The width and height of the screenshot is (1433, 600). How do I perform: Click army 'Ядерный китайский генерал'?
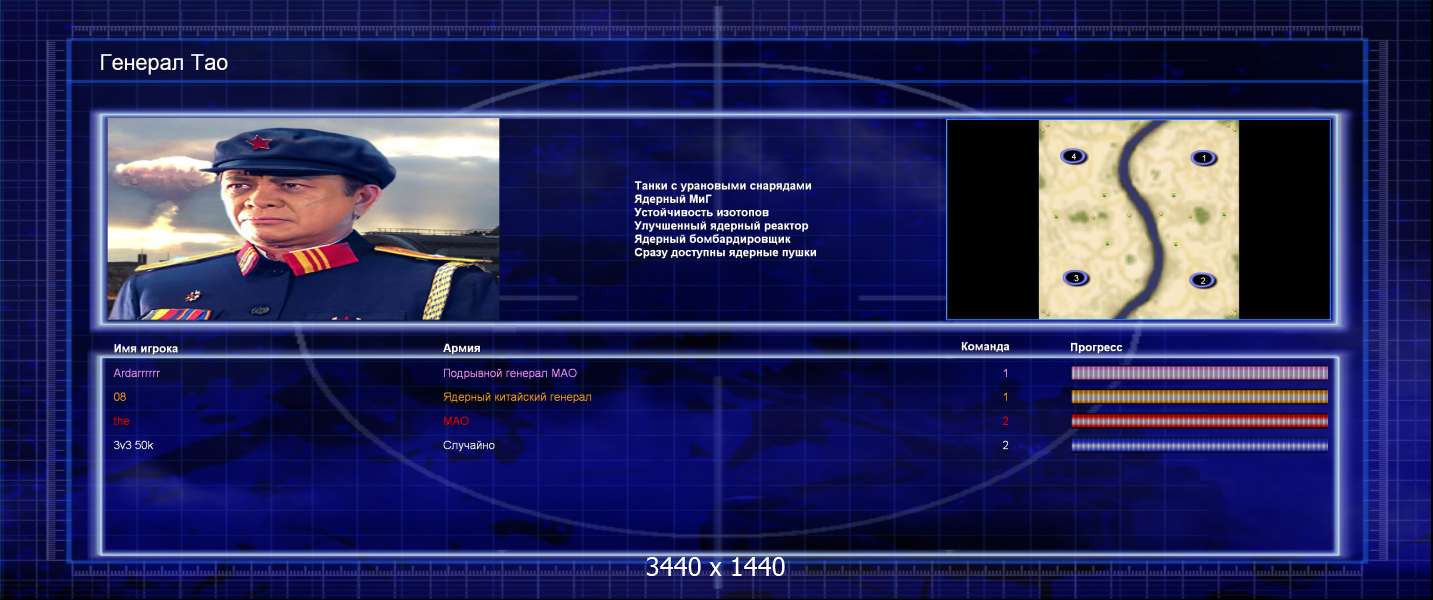coord(517,397)
